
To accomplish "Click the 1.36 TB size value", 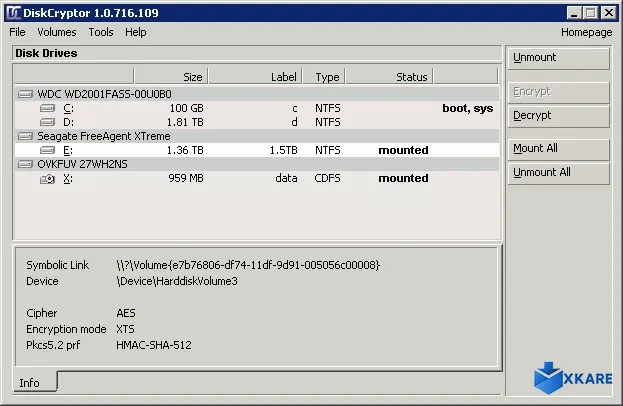I will pyautogui.click(x=185, y=150).
